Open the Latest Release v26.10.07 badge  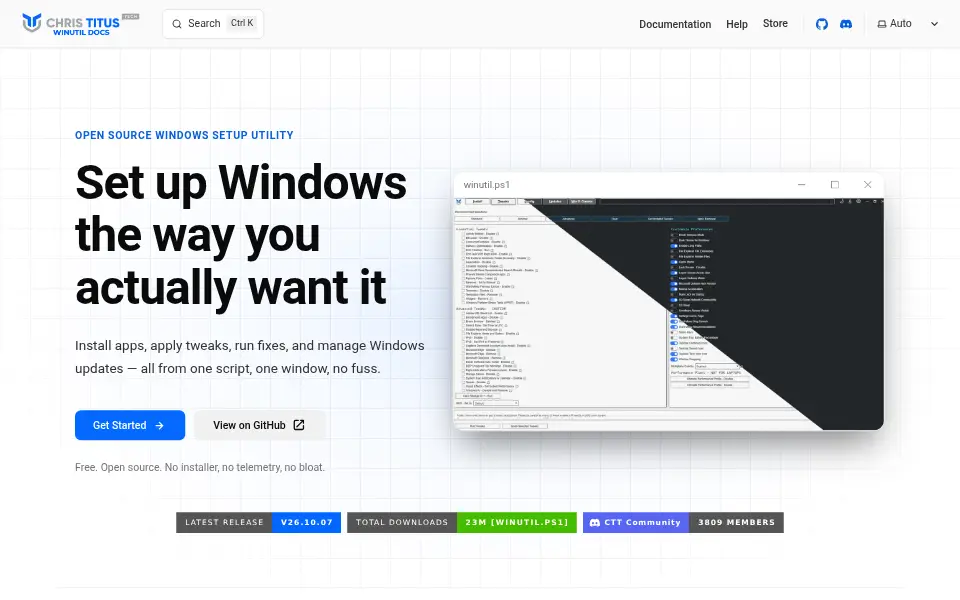tap(258, 522)
